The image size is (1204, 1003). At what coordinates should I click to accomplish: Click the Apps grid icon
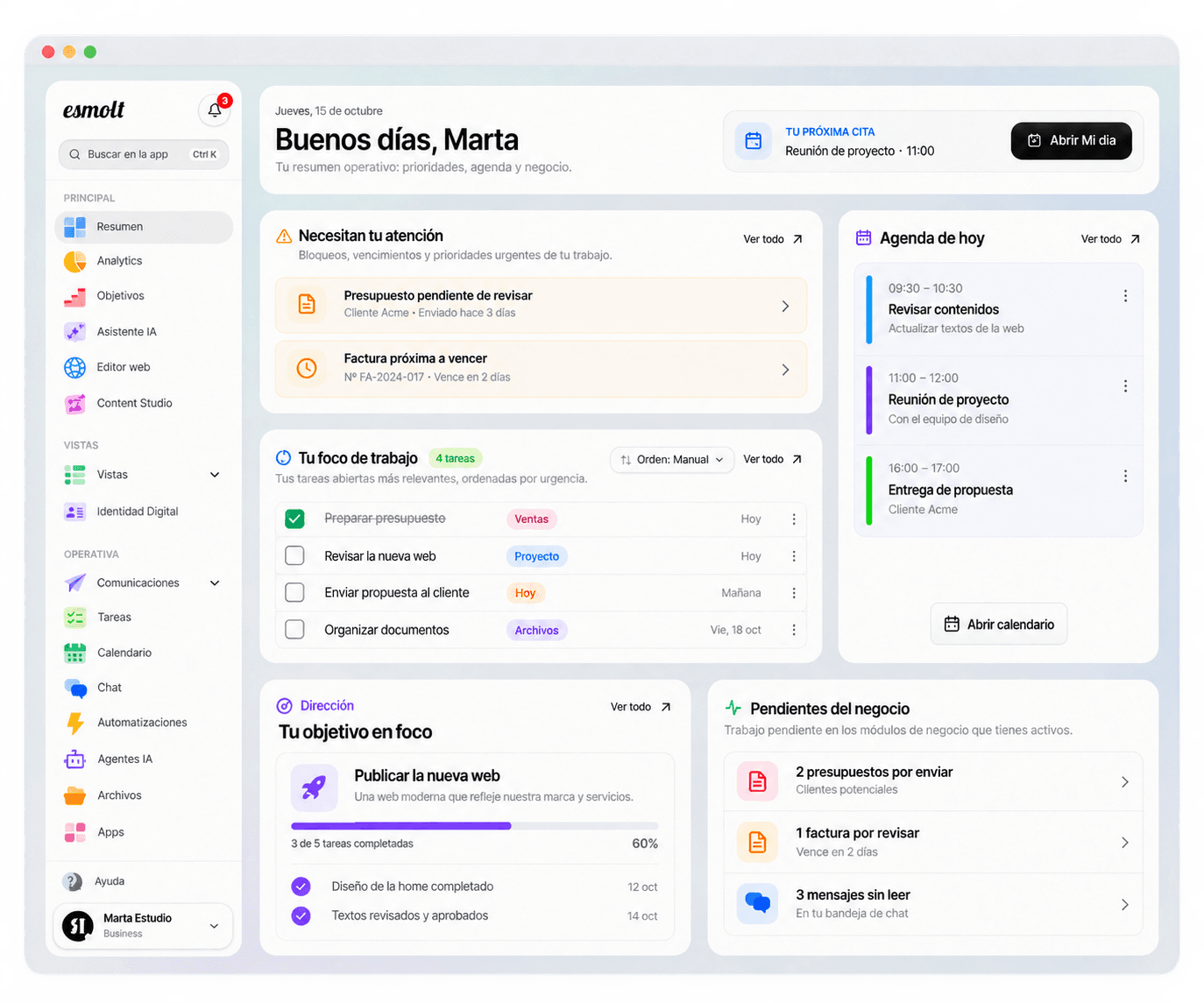[x=75, y=832]
